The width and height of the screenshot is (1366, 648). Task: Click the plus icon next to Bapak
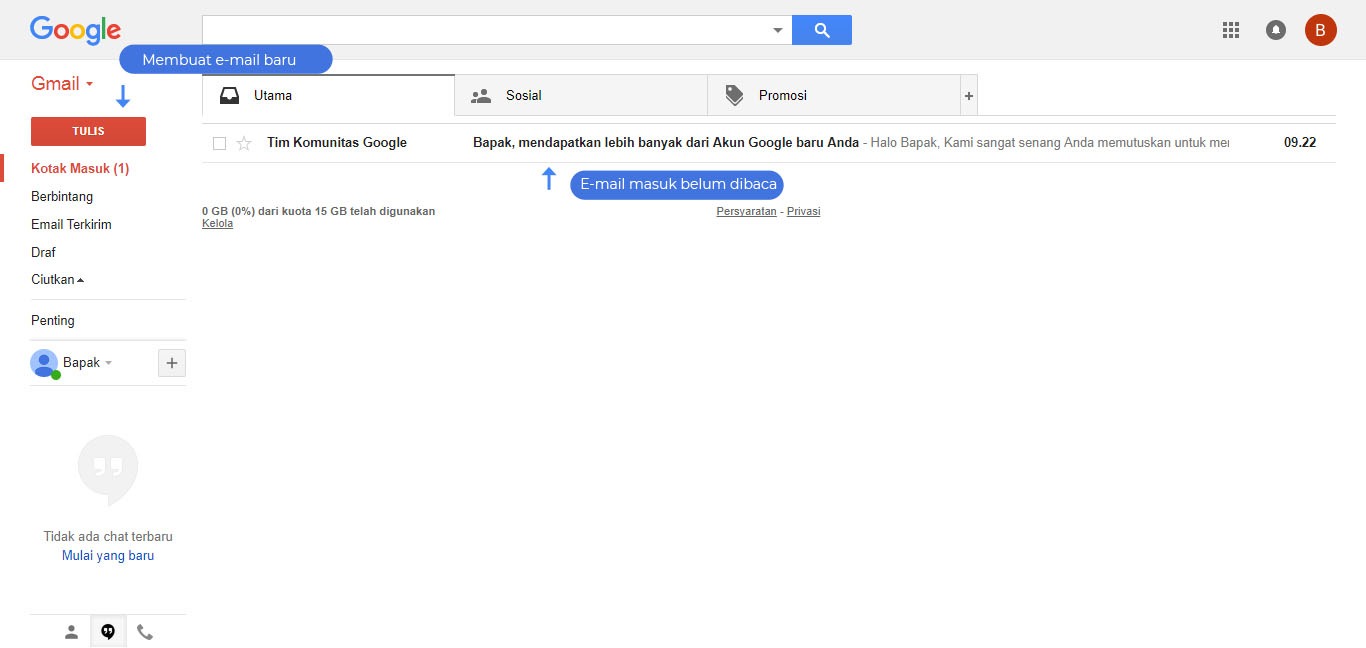[171, 363]
